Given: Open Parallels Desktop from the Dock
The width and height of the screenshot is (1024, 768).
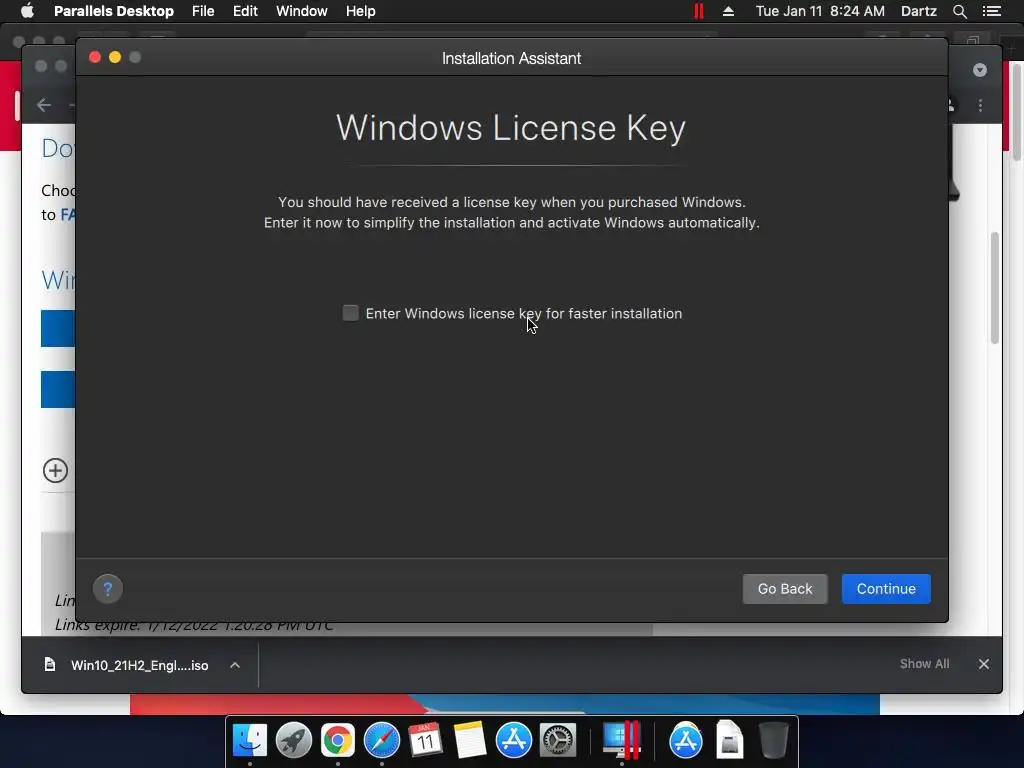Looking at the screenshot, I should 621,740.
